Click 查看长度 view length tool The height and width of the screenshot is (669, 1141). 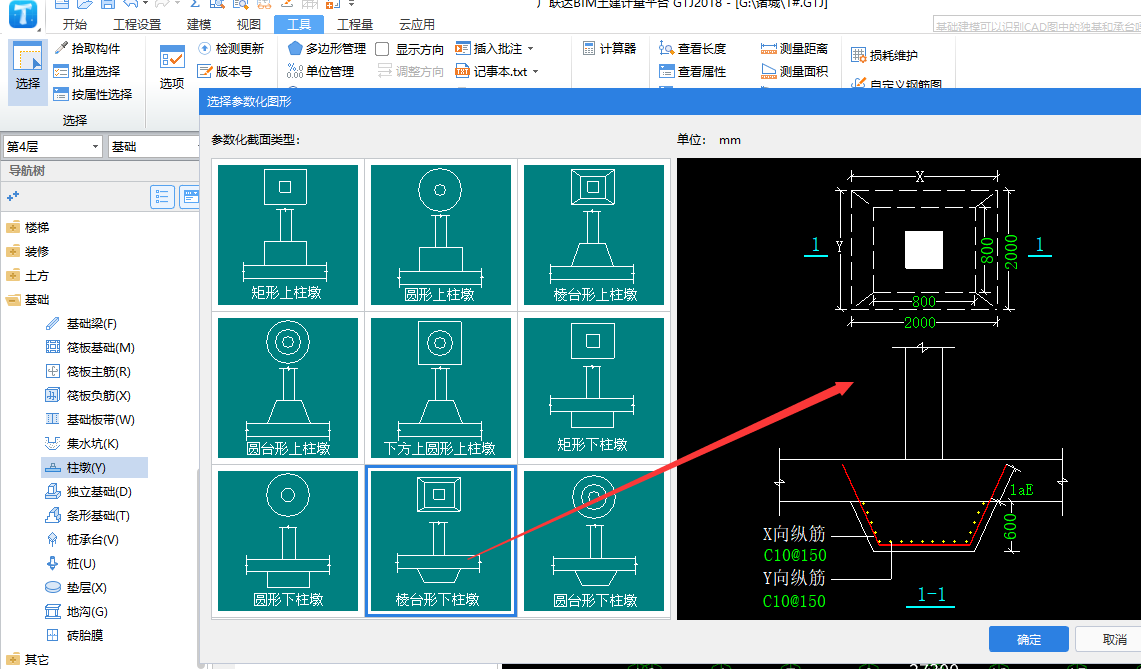(x=693, y=48)
